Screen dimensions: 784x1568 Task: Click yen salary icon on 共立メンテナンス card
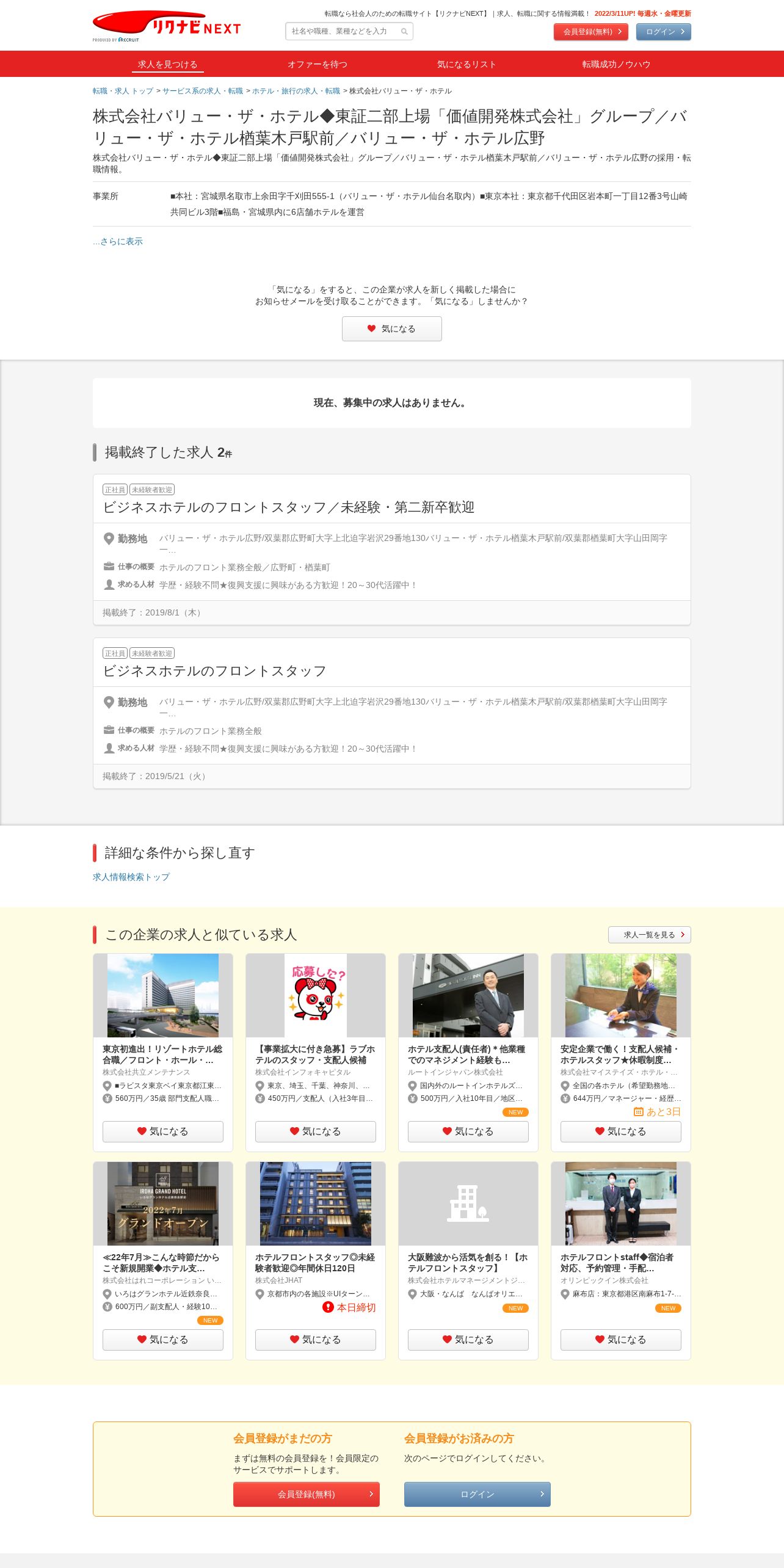tap(107, 1098)
